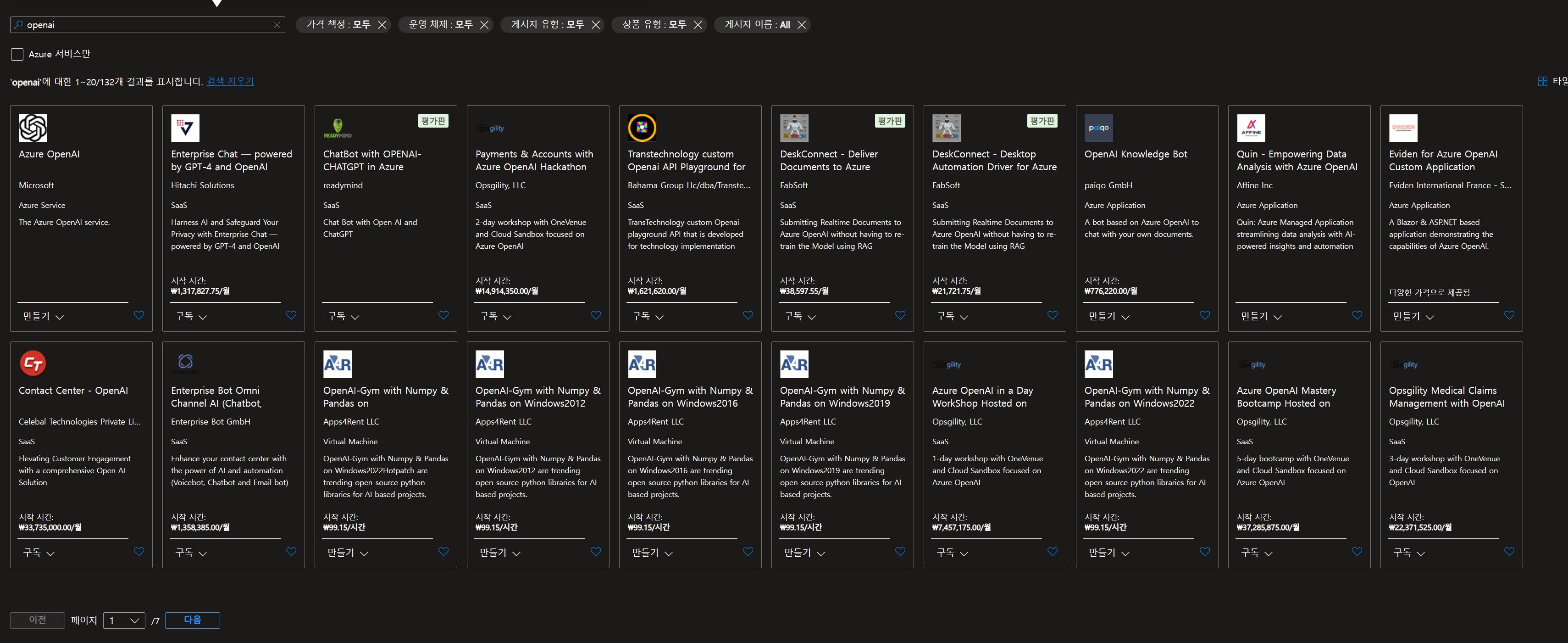The height and width of the screenshot is (643, 1568).
Task: Open the 상품 유형 filter options
Action: click(654, 25)
